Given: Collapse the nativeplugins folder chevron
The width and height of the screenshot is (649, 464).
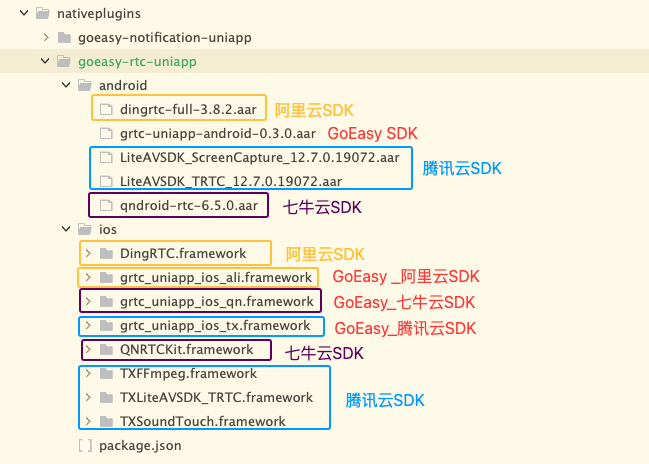Looking at the screenshot, I should click(x=24, y=13).
